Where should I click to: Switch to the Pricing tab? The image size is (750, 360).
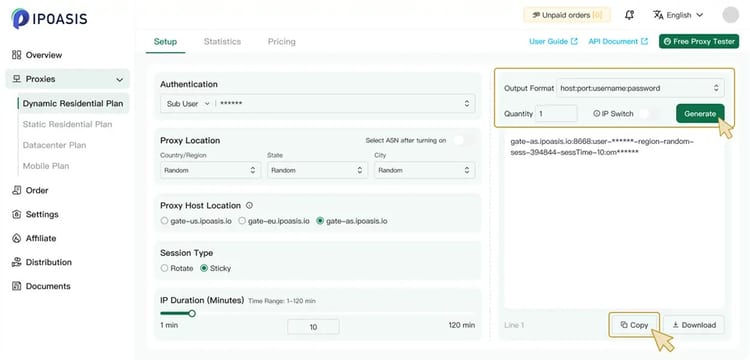coord(281,42)
